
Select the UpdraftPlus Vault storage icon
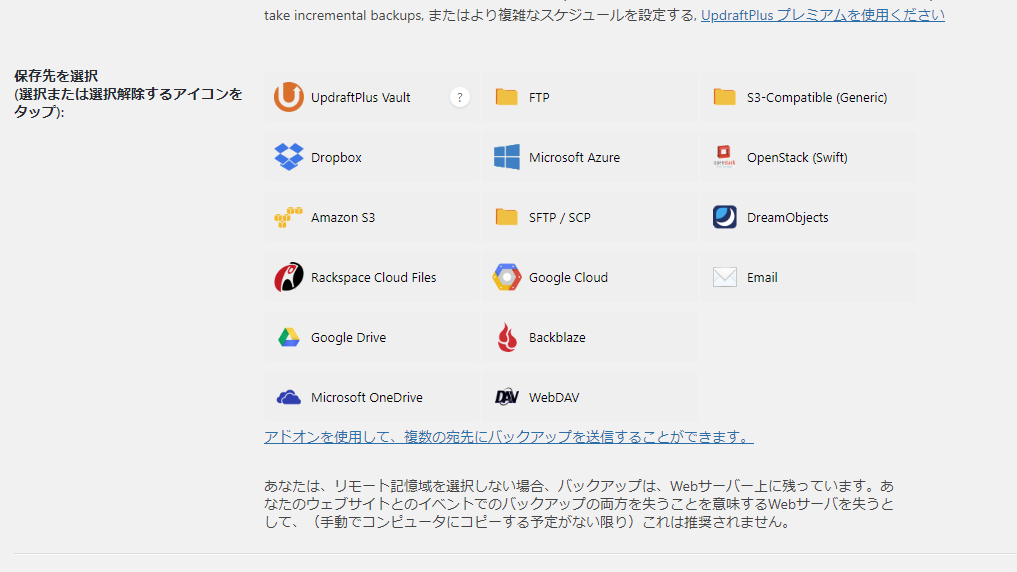pos(289,97)
